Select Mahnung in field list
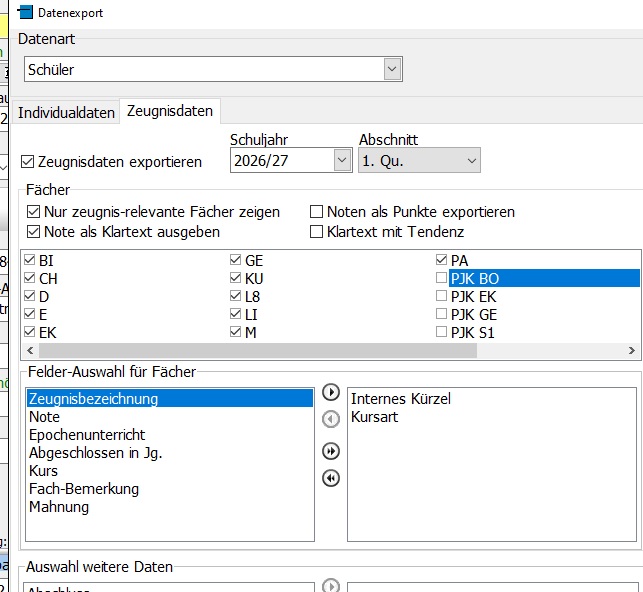This screenshot has width=643, height=592. 170,507
